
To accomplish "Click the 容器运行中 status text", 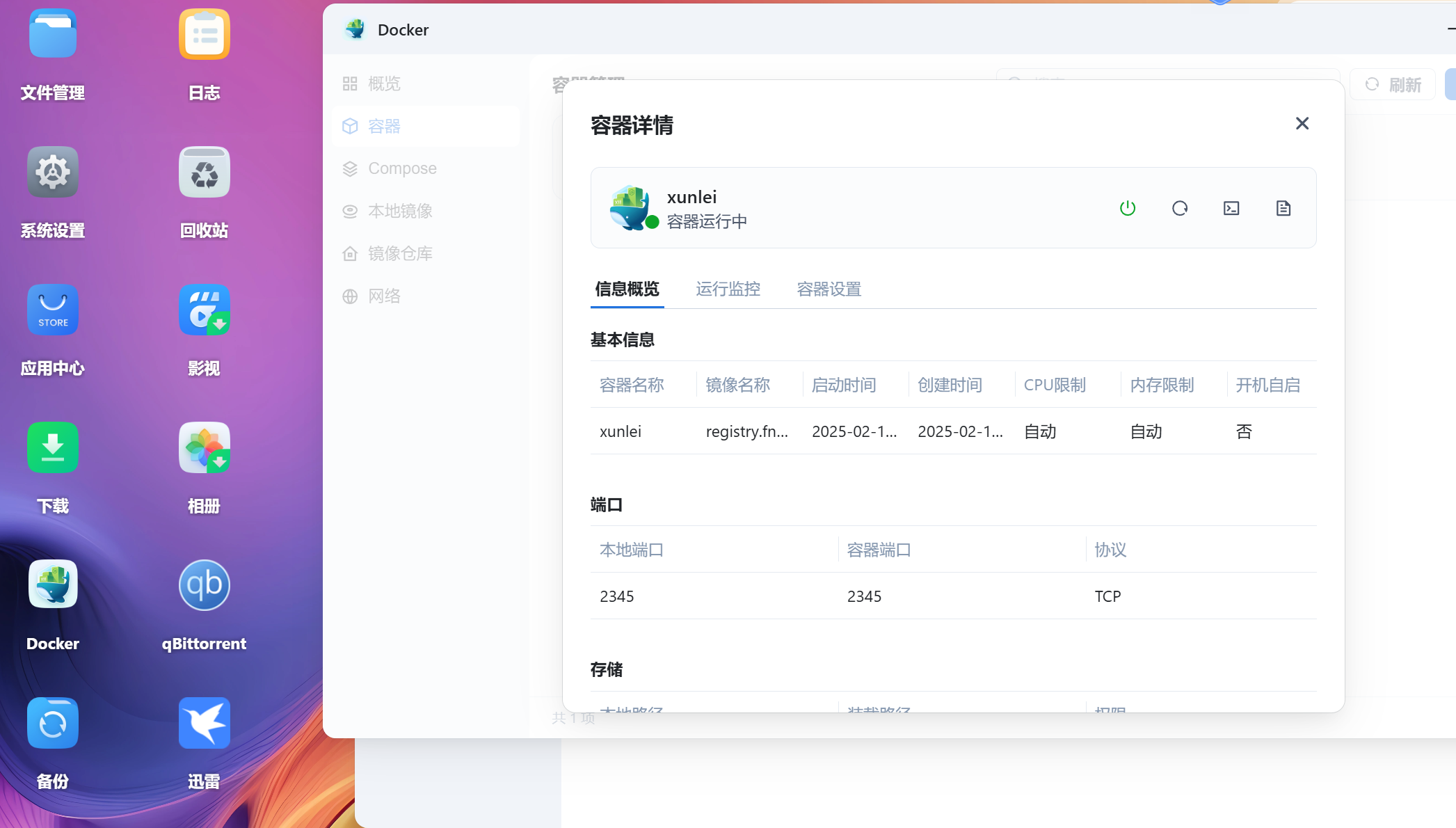I will 707,221.
